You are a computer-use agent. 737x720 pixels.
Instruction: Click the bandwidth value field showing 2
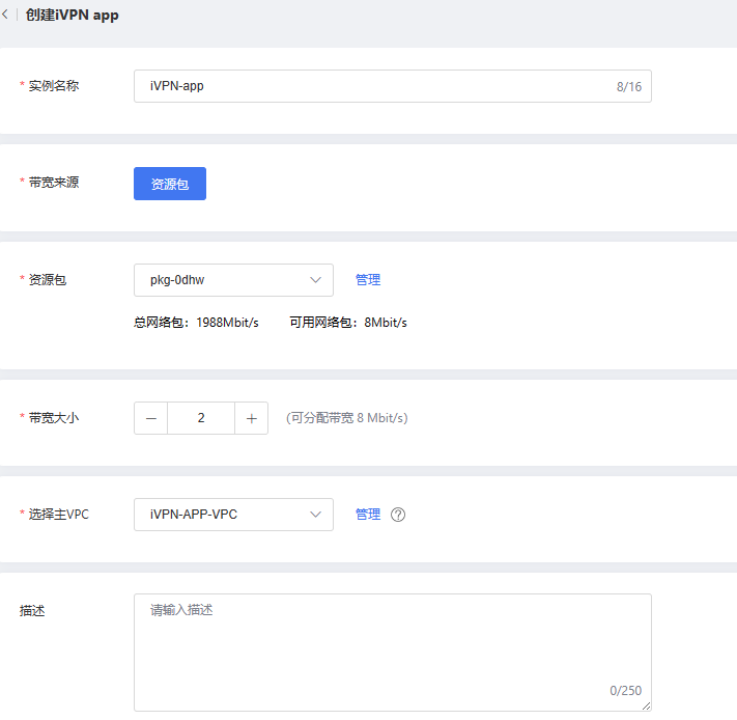click(x=201, y=418)
